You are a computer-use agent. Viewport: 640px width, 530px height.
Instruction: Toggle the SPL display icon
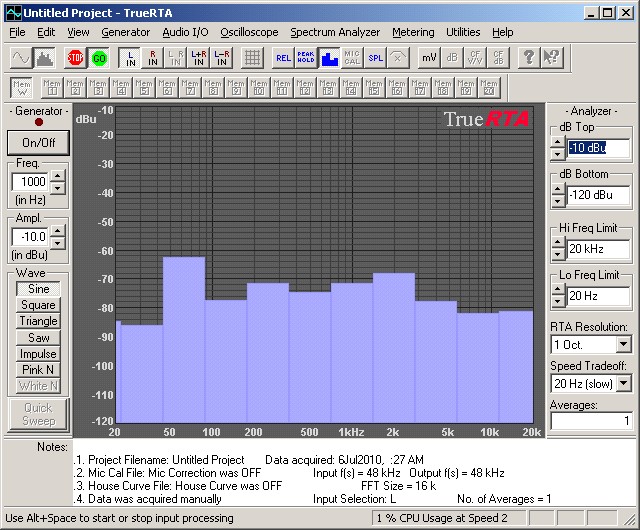point(375,57)
